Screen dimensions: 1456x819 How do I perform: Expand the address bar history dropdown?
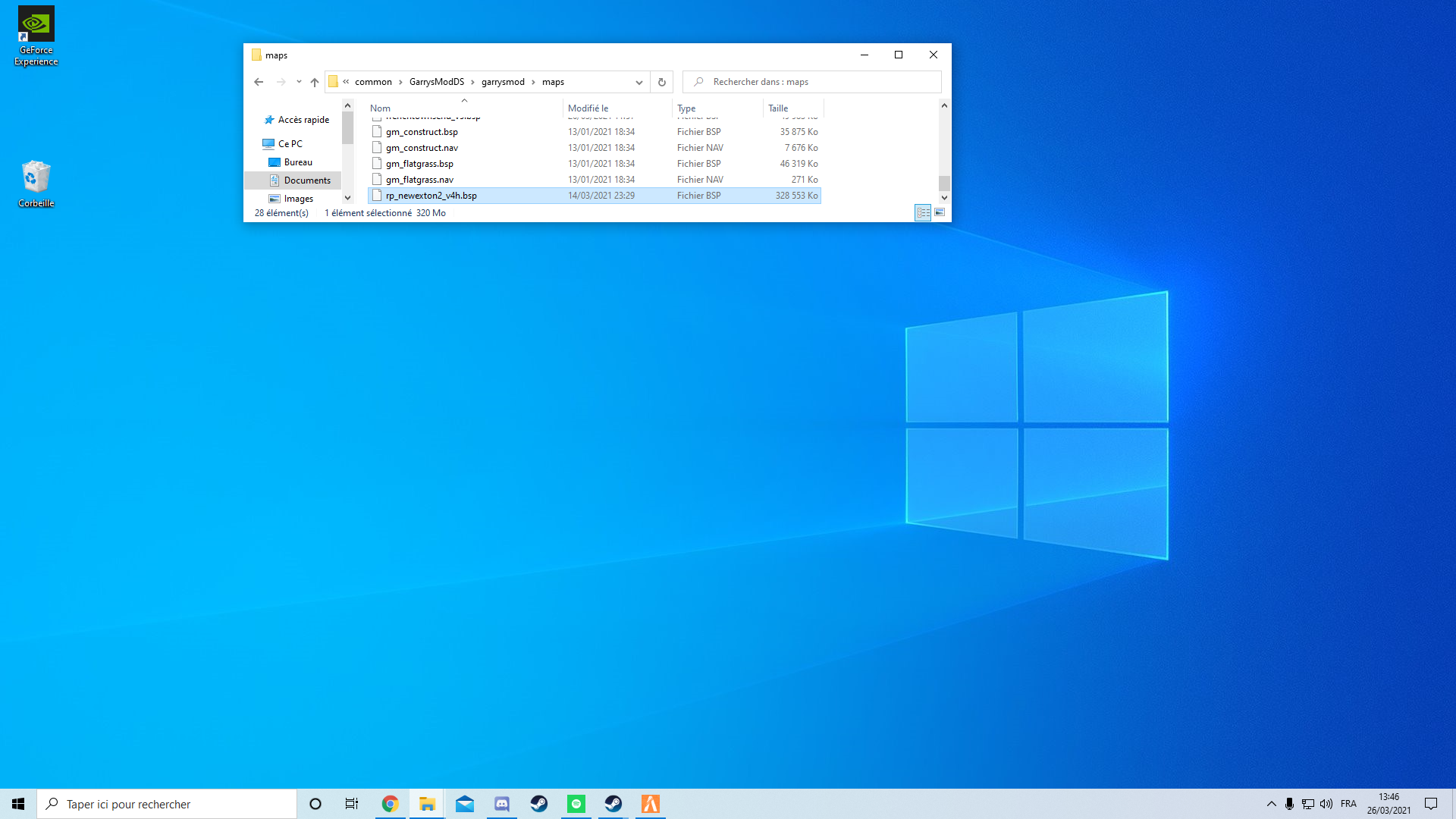tap(639, 82)
